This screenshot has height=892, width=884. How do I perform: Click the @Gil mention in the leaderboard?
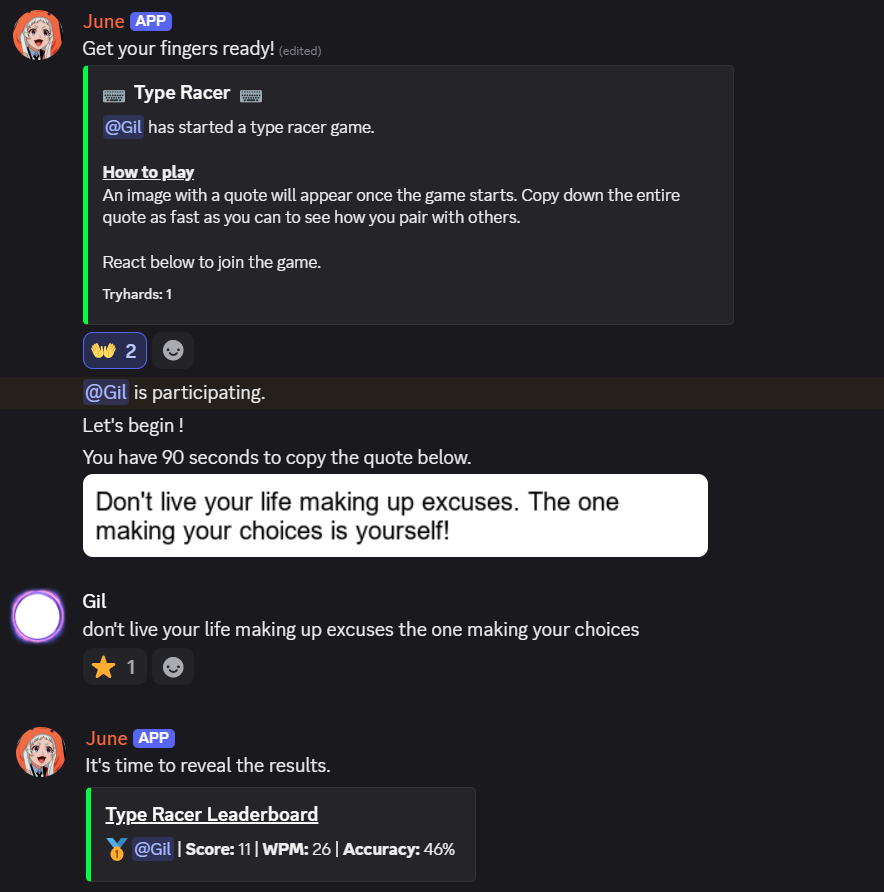pos(153,849)
